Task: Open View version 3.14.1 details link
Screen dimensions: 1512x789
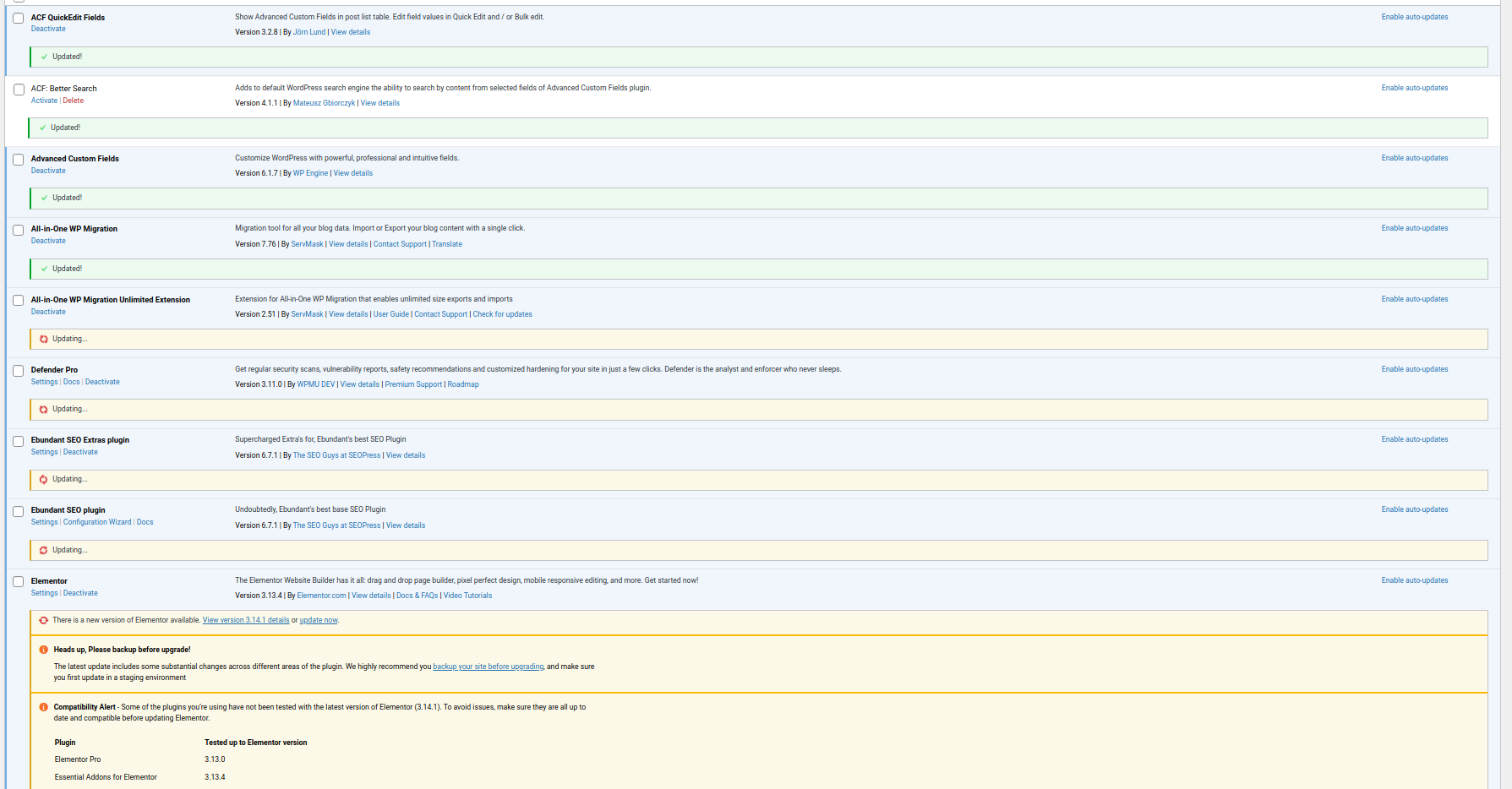Action: tap(245, 621)
